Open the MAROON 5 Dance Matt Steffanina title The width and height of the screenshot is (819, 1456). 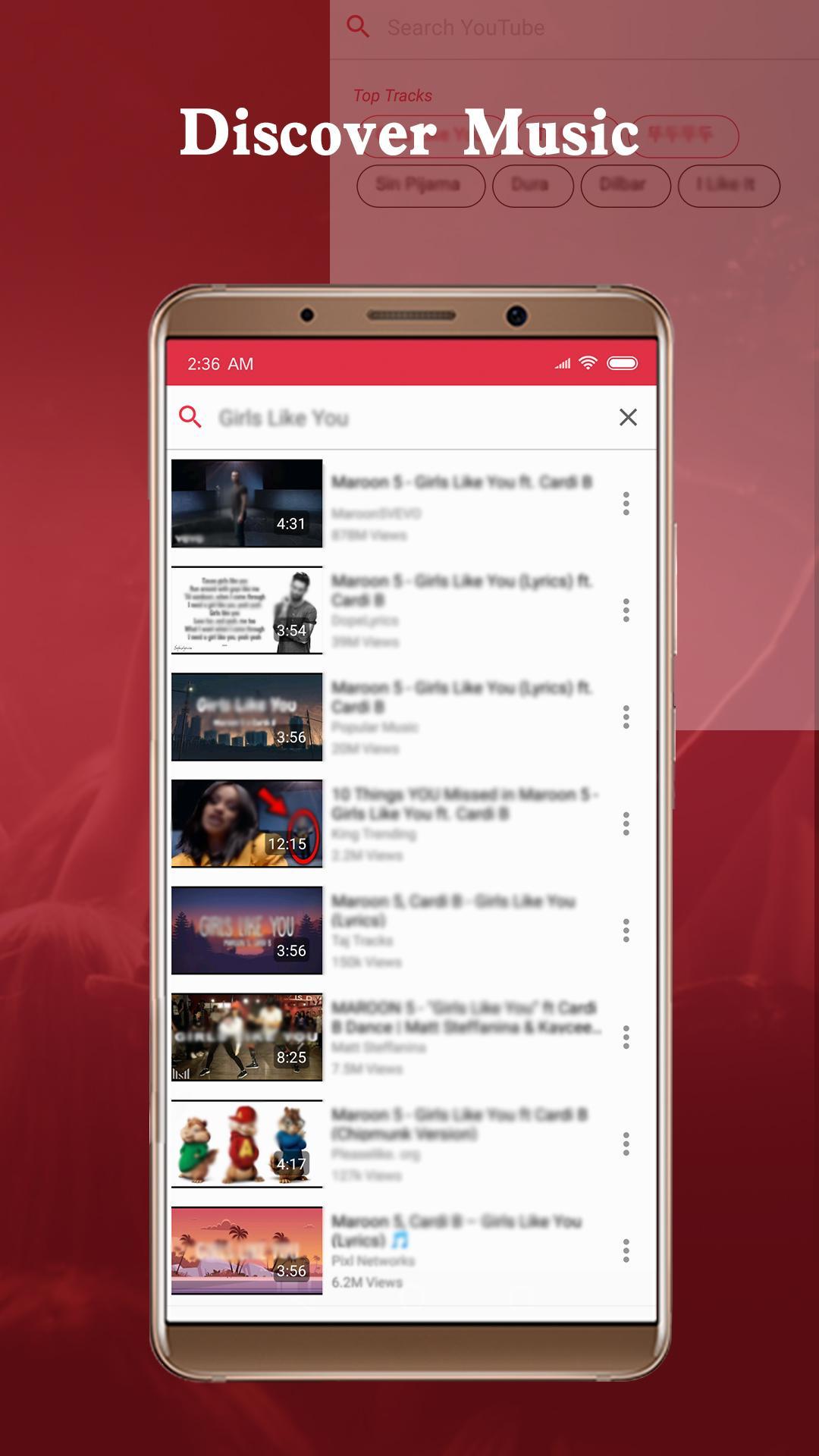click(x=466, y=1018)
